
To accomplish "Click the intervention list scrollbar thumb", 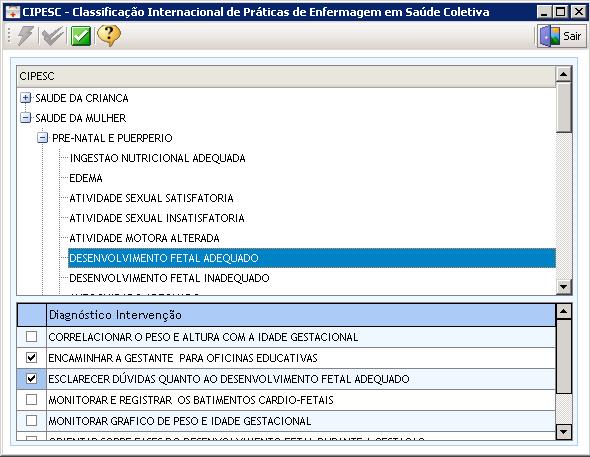I will [563, 357].
